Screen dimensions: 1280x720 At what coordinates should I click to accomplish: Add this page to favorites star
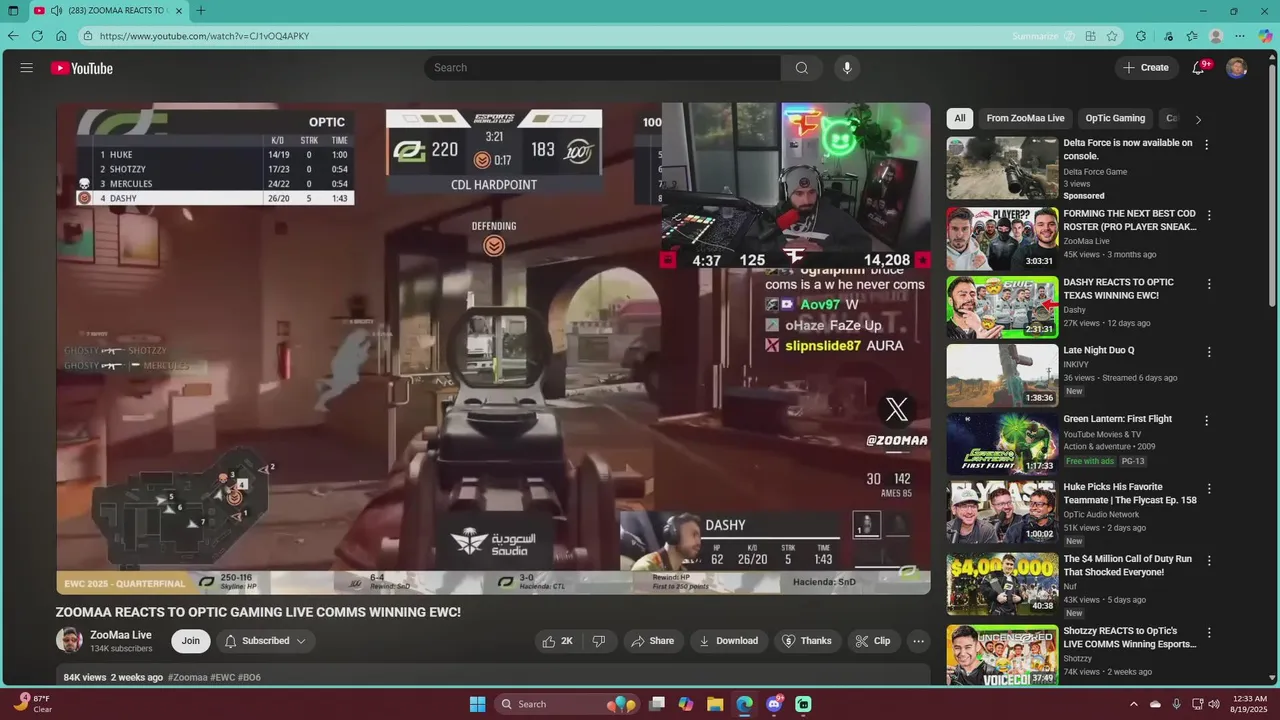1112,36
